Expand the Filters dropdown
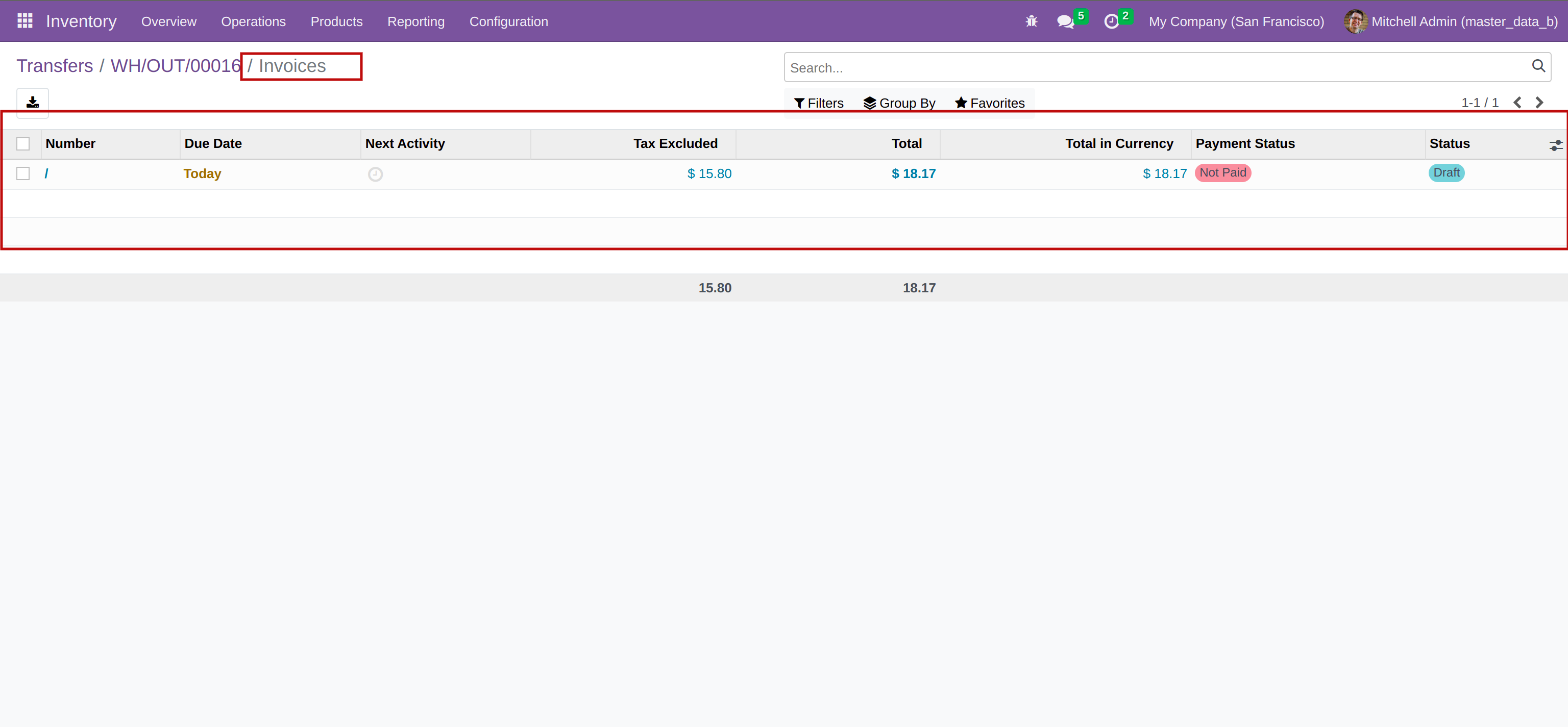 819,104
